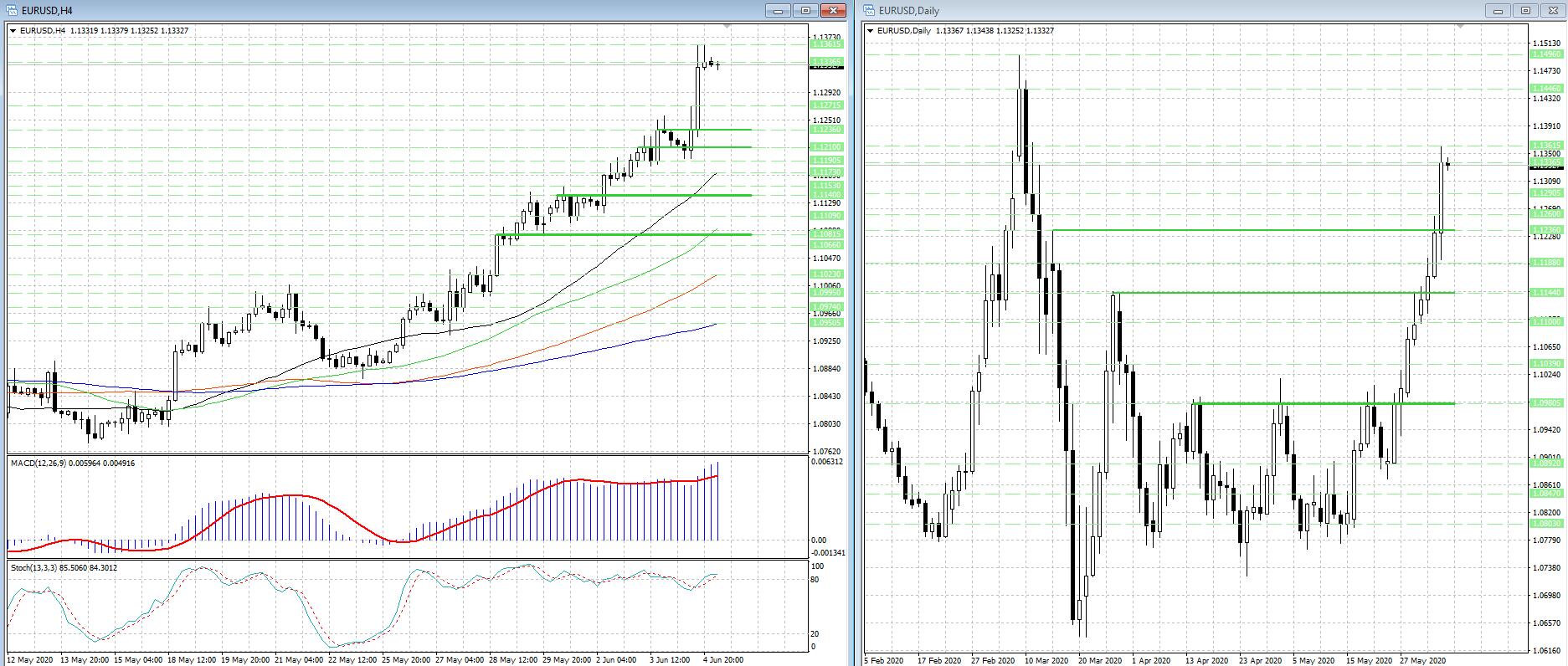Viewport: 1568px width, 666px height.
Task: Close the EURUSD,Daily chart window
Action: click(x=1553, y=11)
